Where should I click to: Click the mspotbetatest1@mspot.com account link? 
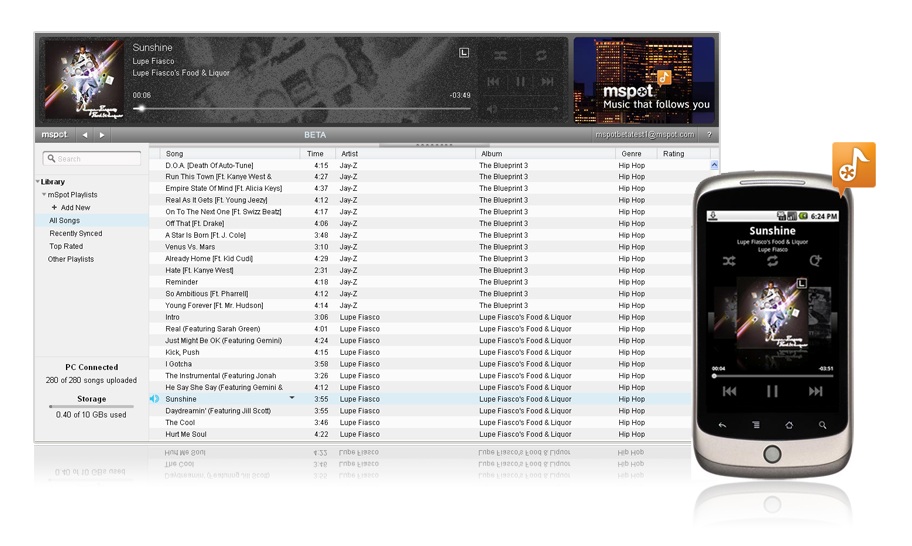[644, 135]
